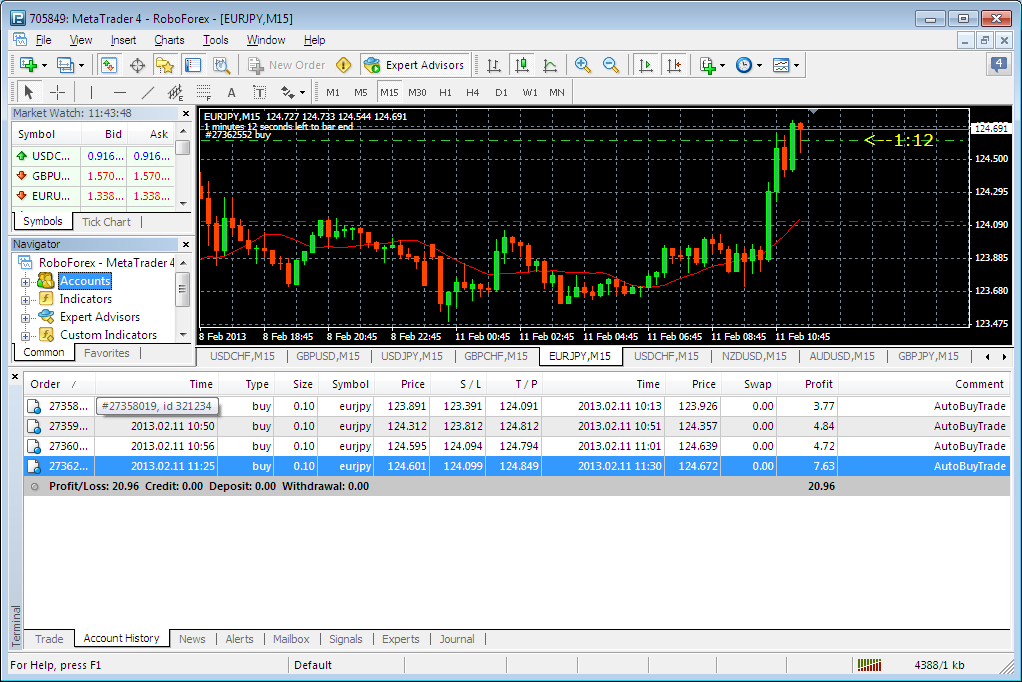Click the chat notification icon top-right

(999, 65)
